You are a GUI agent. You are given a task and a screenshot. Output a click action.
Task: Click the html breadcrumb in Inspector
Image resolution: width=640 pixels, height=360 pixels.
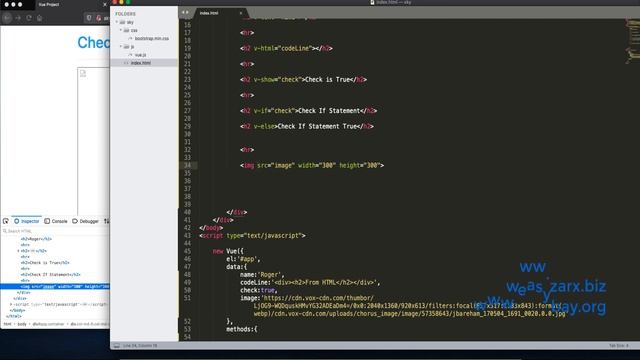click(7, 324)
